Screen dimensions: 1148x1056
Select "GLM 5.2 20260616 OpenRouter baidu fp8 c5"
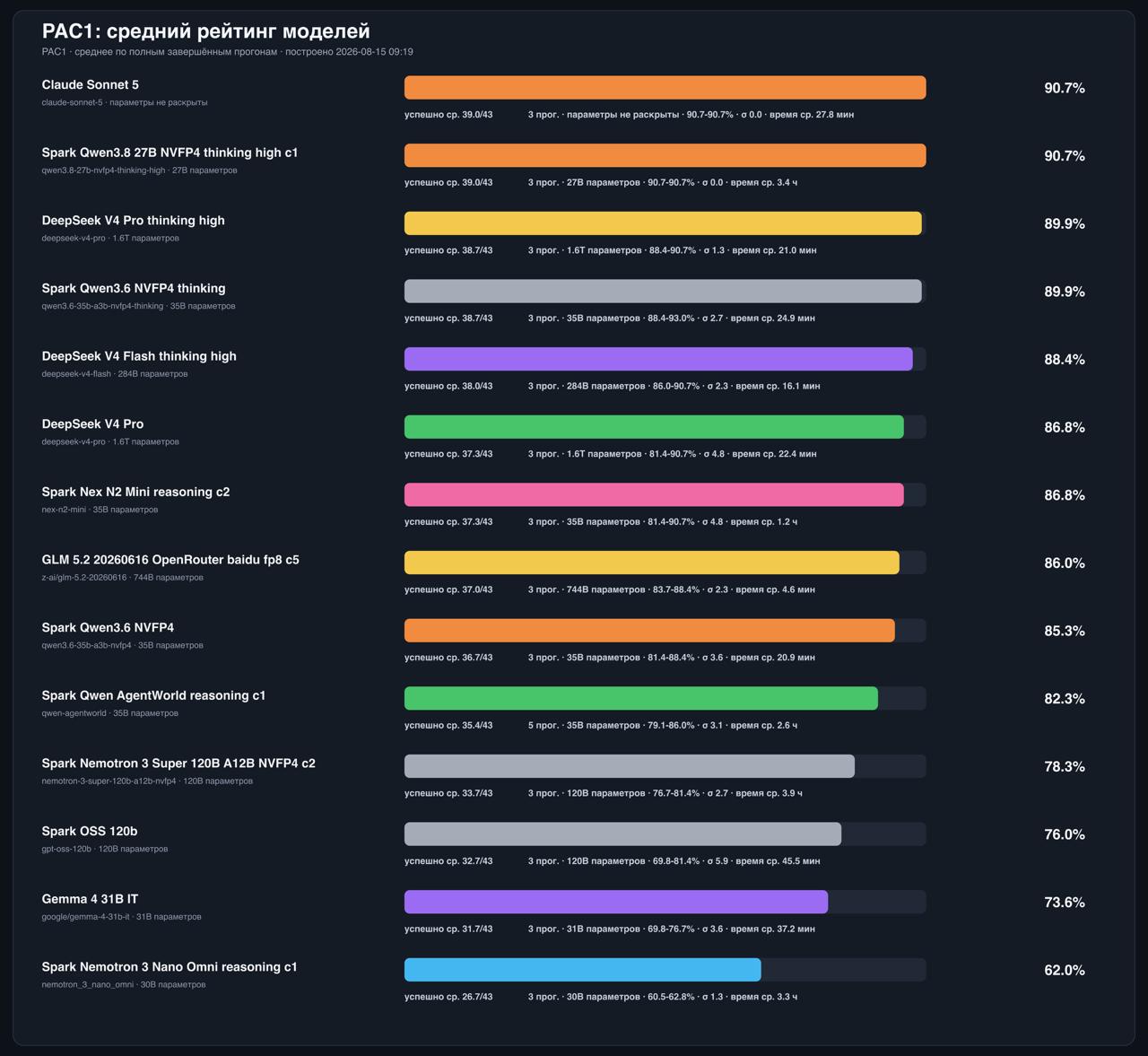point(170,560)
